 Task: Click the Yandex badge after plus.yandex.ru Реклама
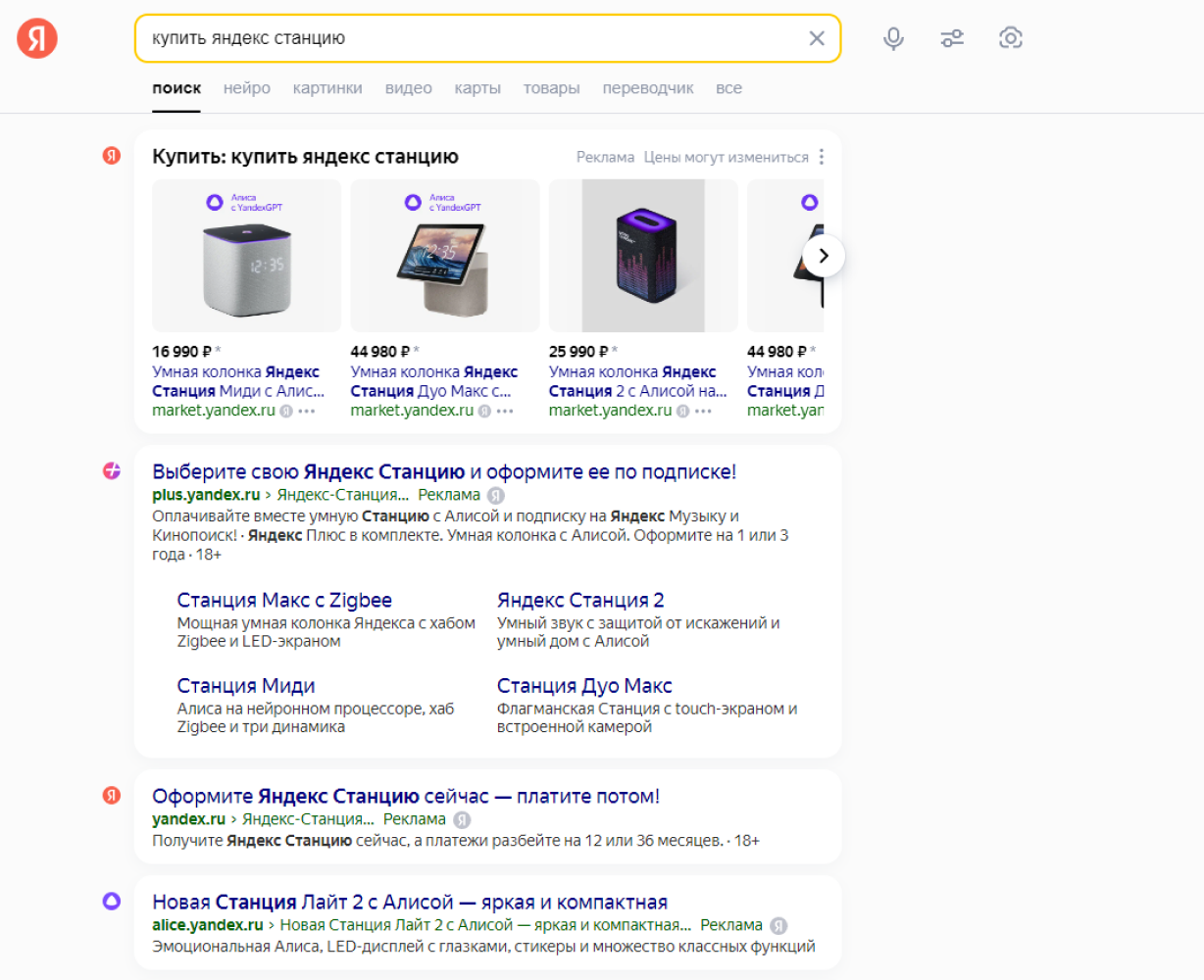coord(496,496)
